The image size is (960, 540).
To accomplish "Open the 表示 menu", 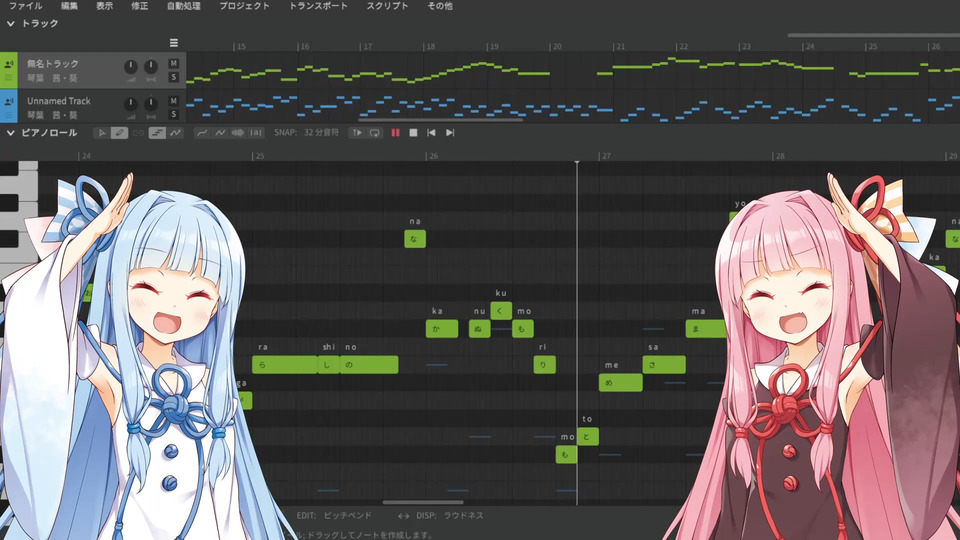I will 104,6.
